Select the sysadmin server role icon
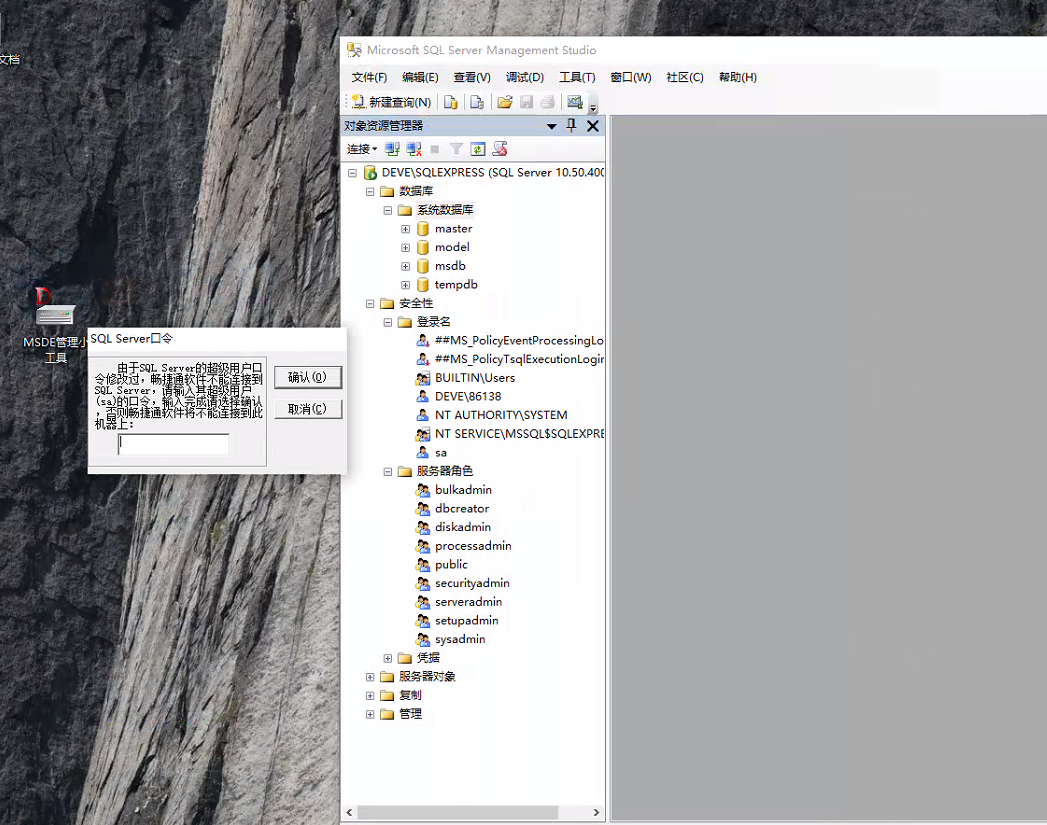Viewport: 1047px width, 825px height. (x=423, y=639)
